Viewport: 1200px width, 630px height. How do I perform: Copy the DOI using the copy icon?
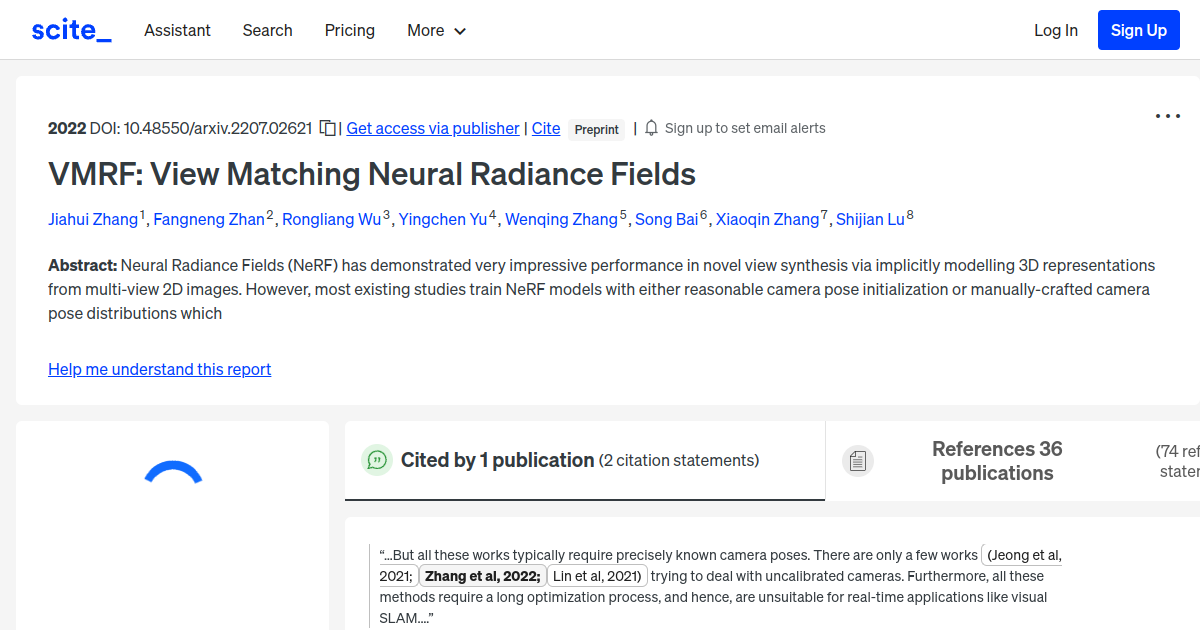coord(327,128)
